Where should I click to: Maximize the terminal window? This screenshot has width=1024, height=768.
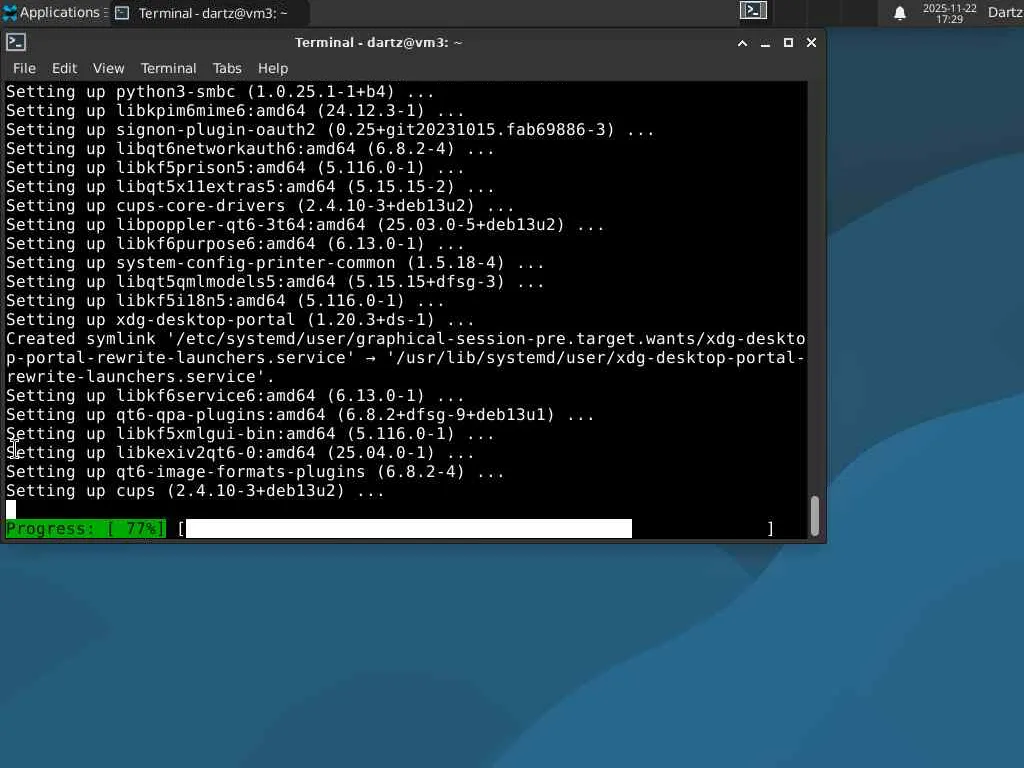tap(788, 43)
